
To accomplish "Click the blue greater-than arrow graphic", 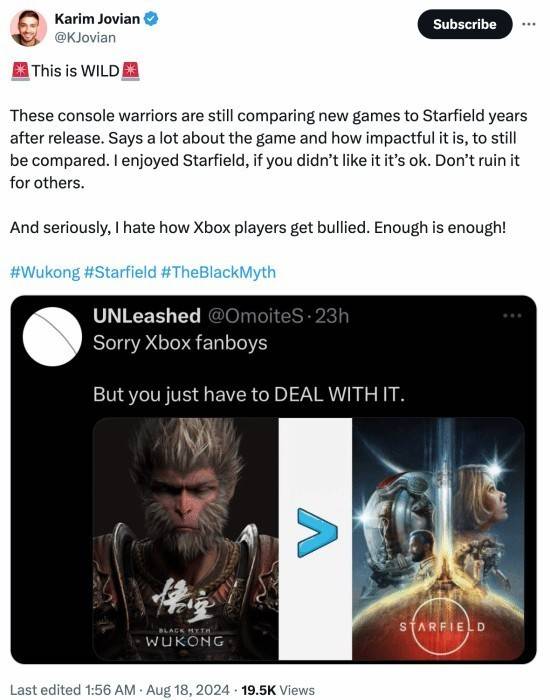I will [317, 533].
